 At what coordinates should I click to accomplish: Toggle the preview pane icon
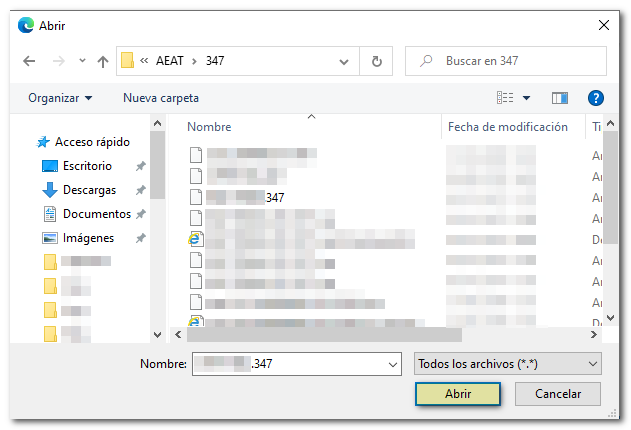click(560, 98)
